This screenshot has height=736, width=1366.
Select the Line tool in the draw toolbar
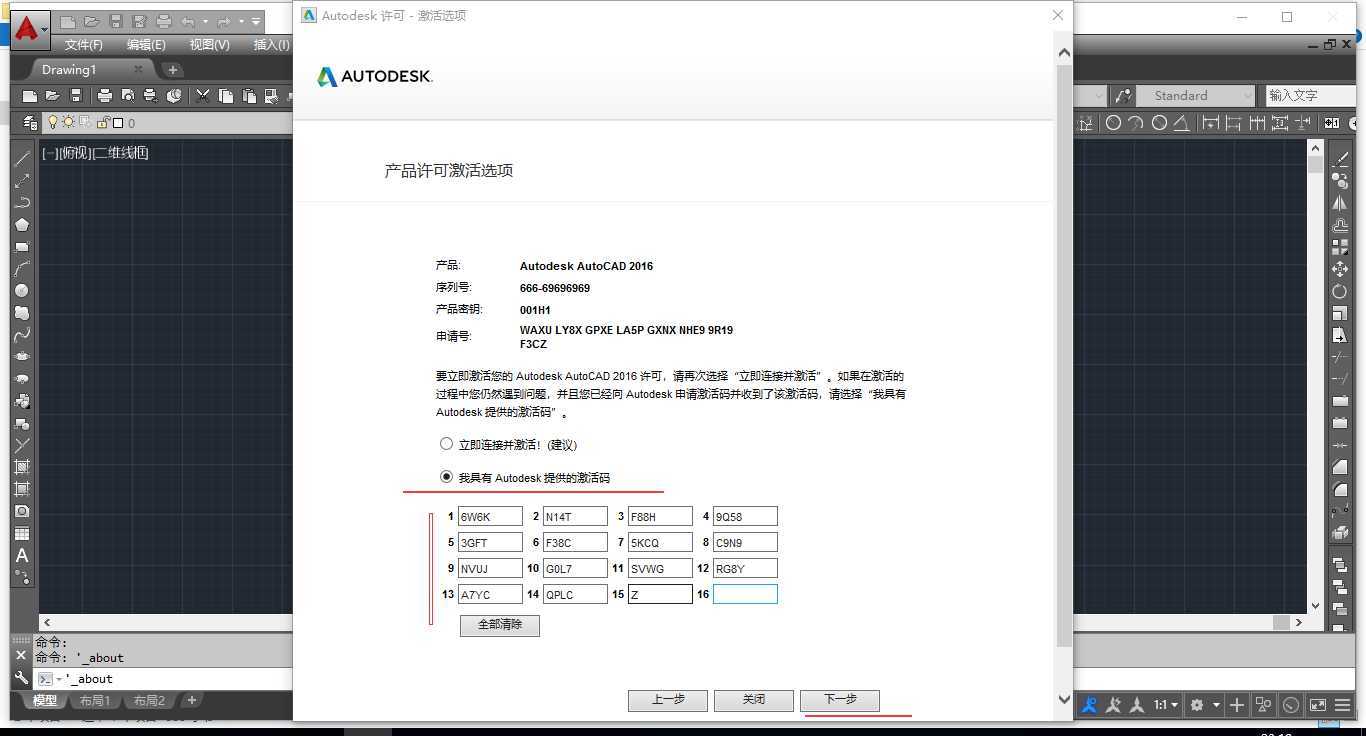point(21,159)
